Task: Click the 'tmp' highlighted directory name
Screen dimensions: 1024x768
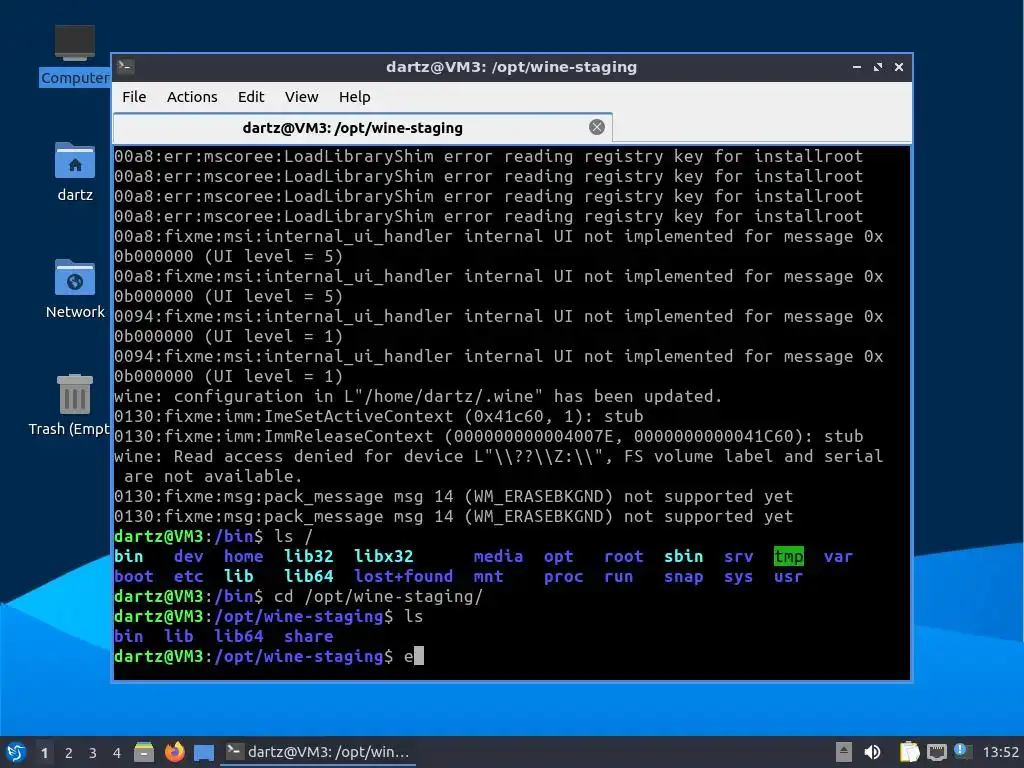Action: tap(788, 556)
